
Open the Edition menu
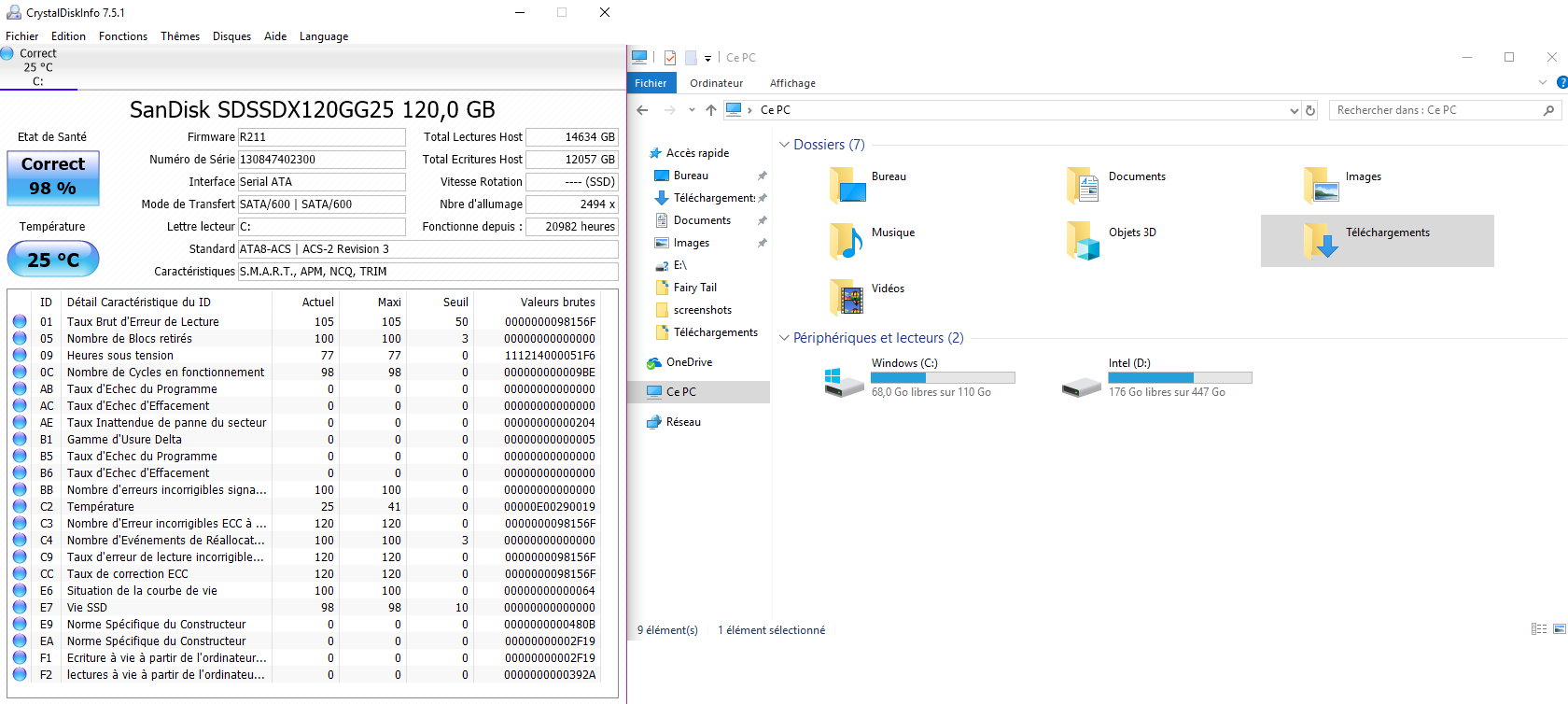coord(68,36)
